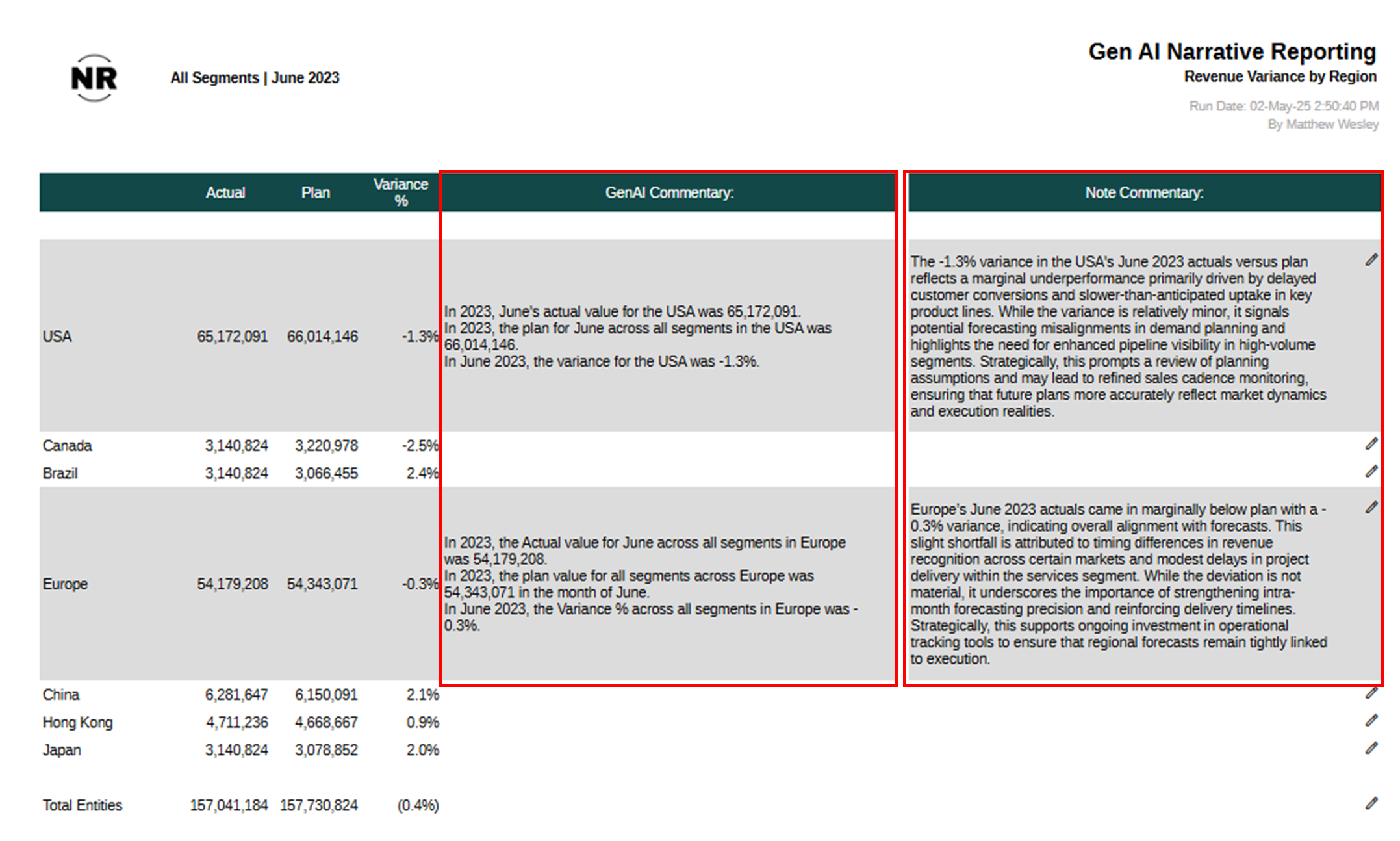Click the USA note commentary text
Image resolution: width=1400 pixels, height=841 pixels.
(1117, 336)
